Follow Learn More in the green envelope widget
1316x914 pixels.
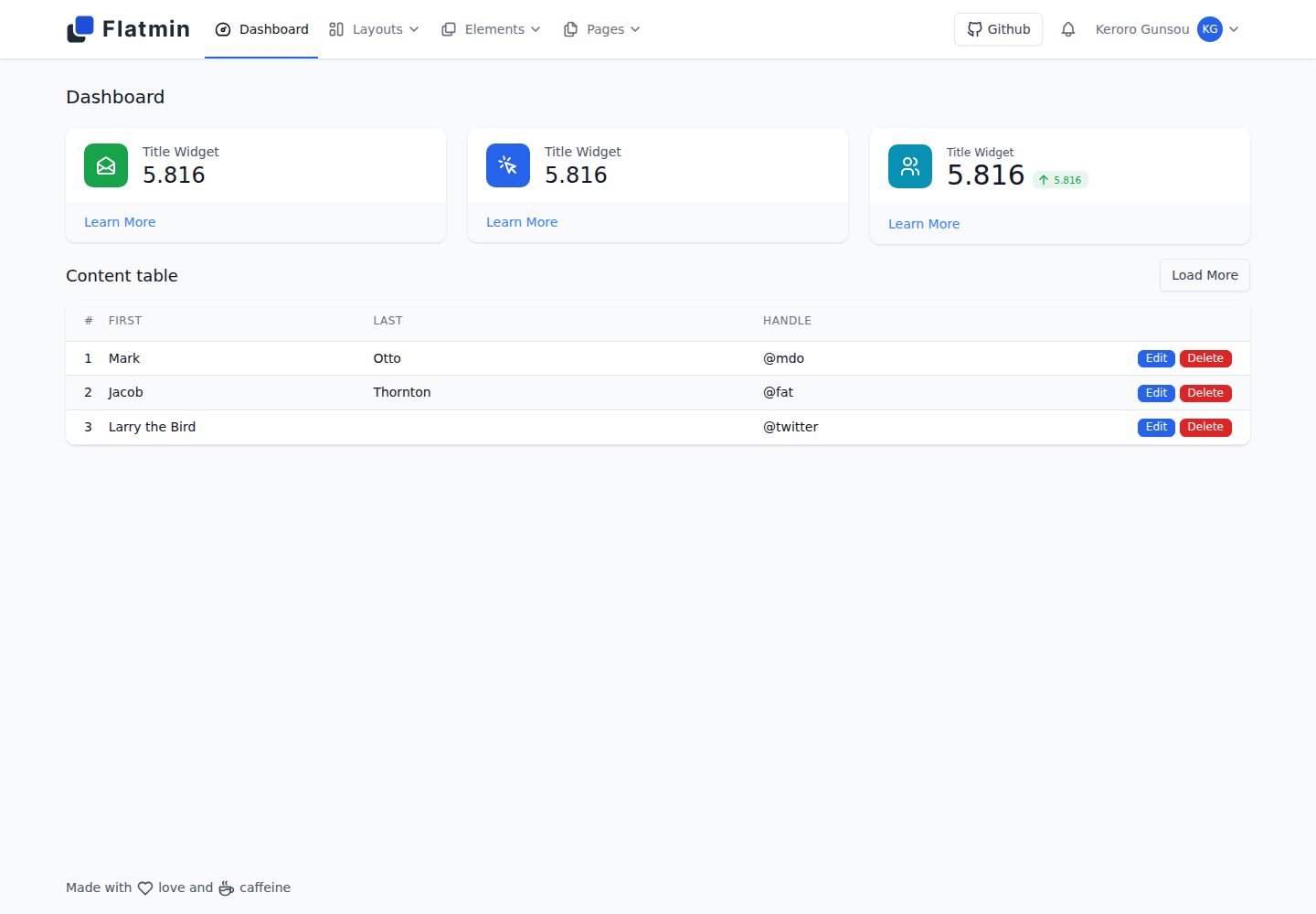(x=120, y=222)
